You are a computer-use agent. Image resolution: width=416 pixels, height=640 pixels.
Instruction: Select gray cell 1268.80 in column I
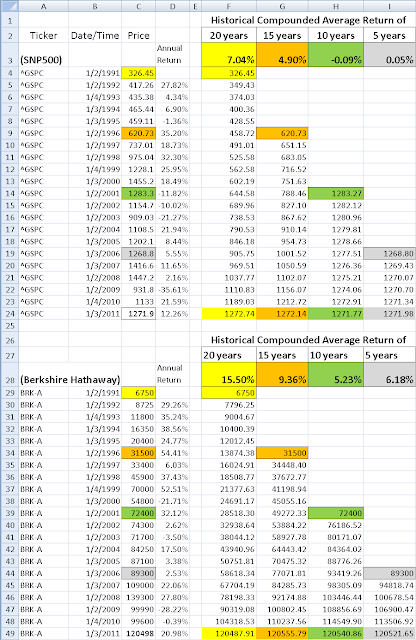coord(389,253)
